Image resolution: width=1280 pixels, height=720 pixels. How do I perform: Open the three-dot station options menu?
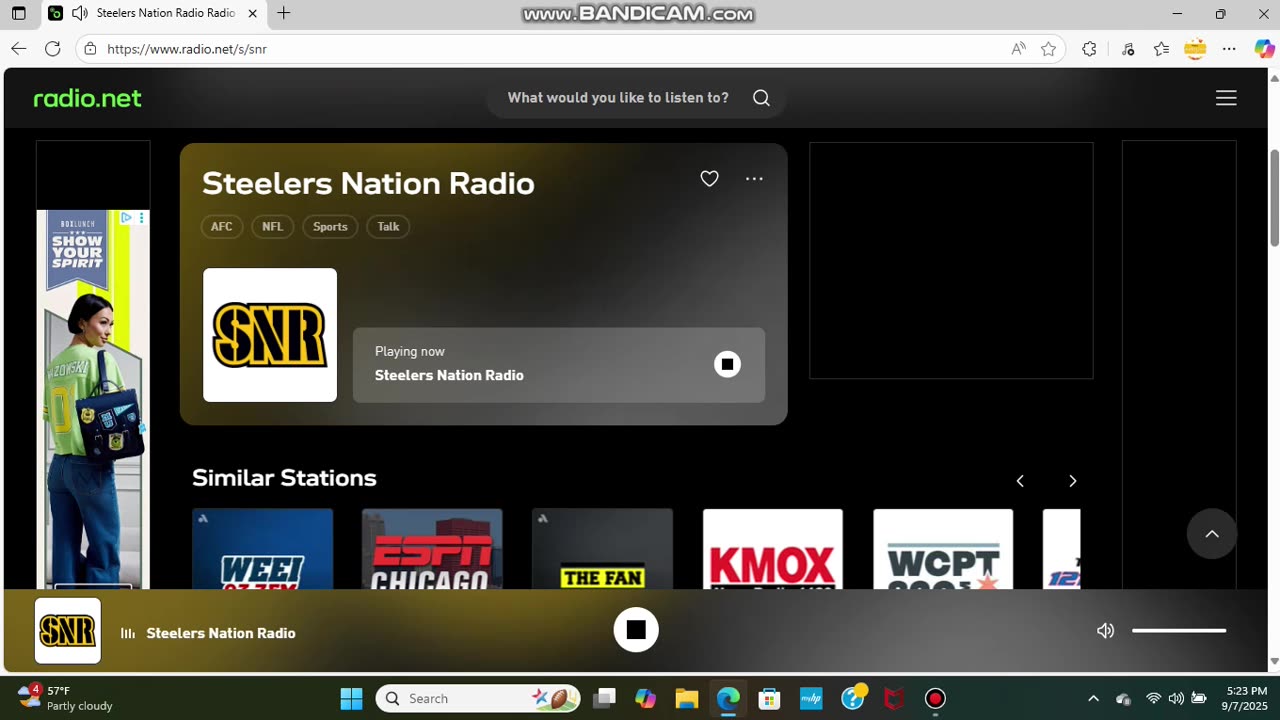754,179
